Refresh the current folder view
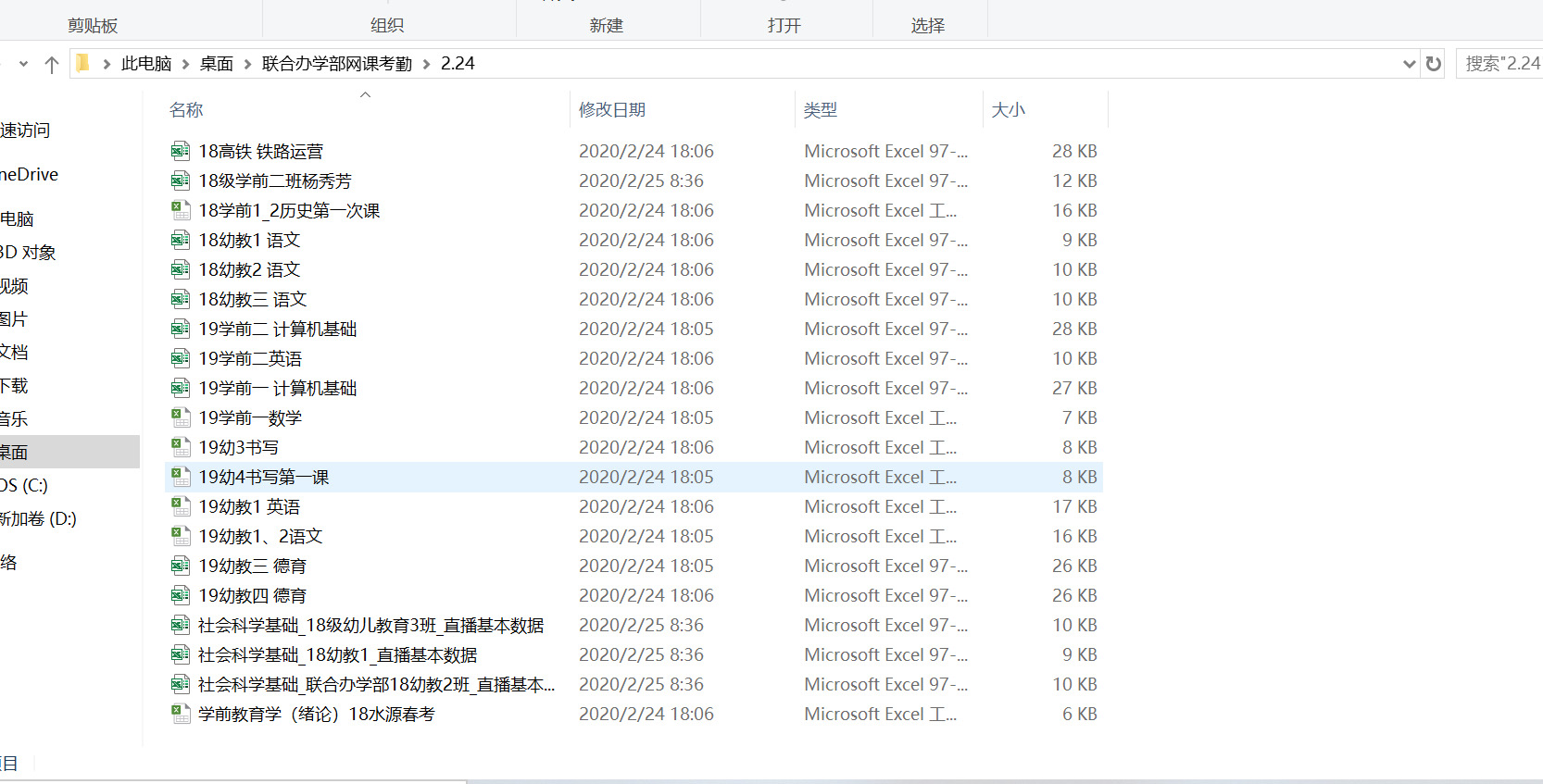The width and height of the screenshot is (1543, 784). (1434, 64)
